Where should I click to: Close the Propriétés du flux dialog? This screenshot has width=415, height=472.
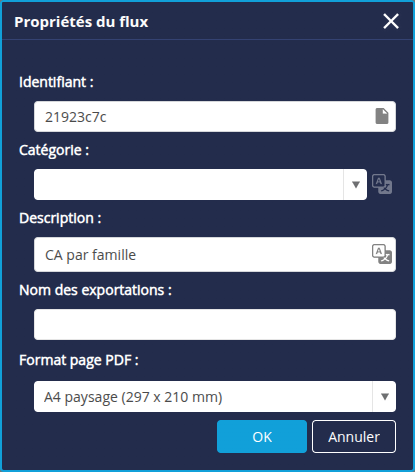click(391, 21)
